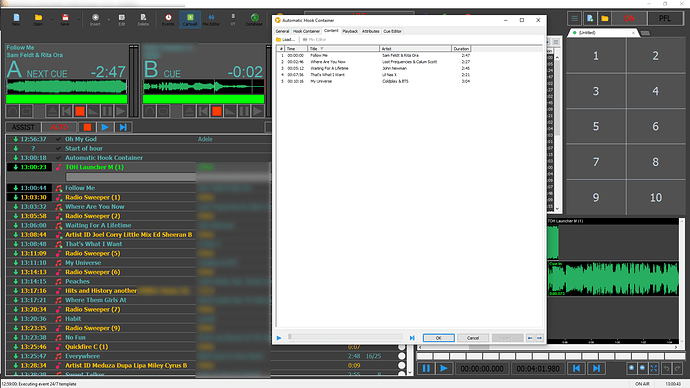Viewport: 690px width, 388px height.
Task: Click the dialog preview skip-to-end icon
Action: tap(412, 338)
